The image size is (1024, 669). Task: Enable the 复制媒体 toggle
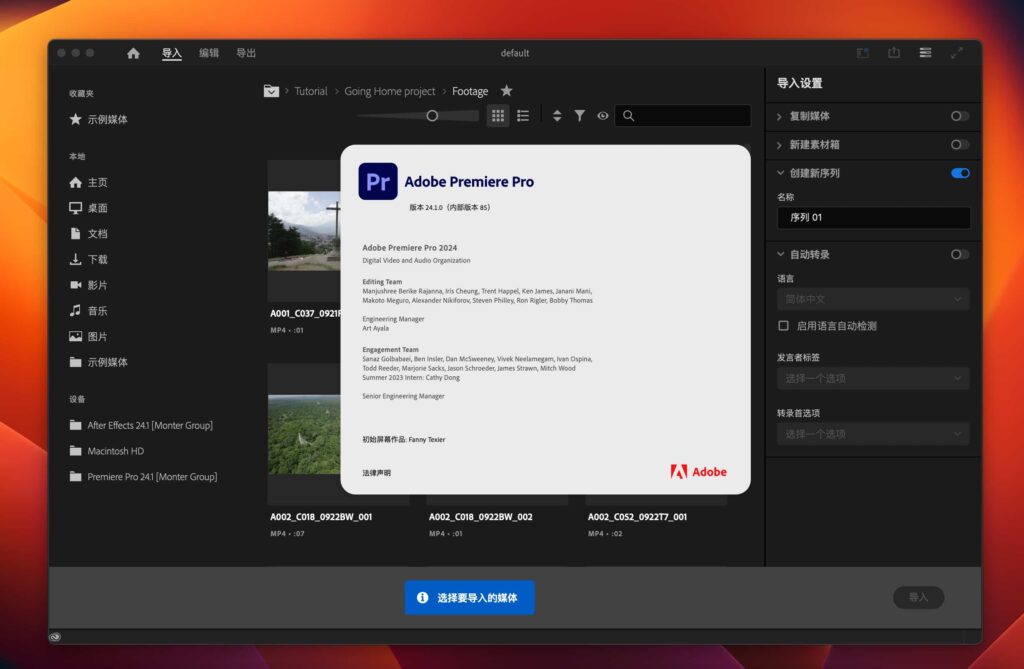960,116
